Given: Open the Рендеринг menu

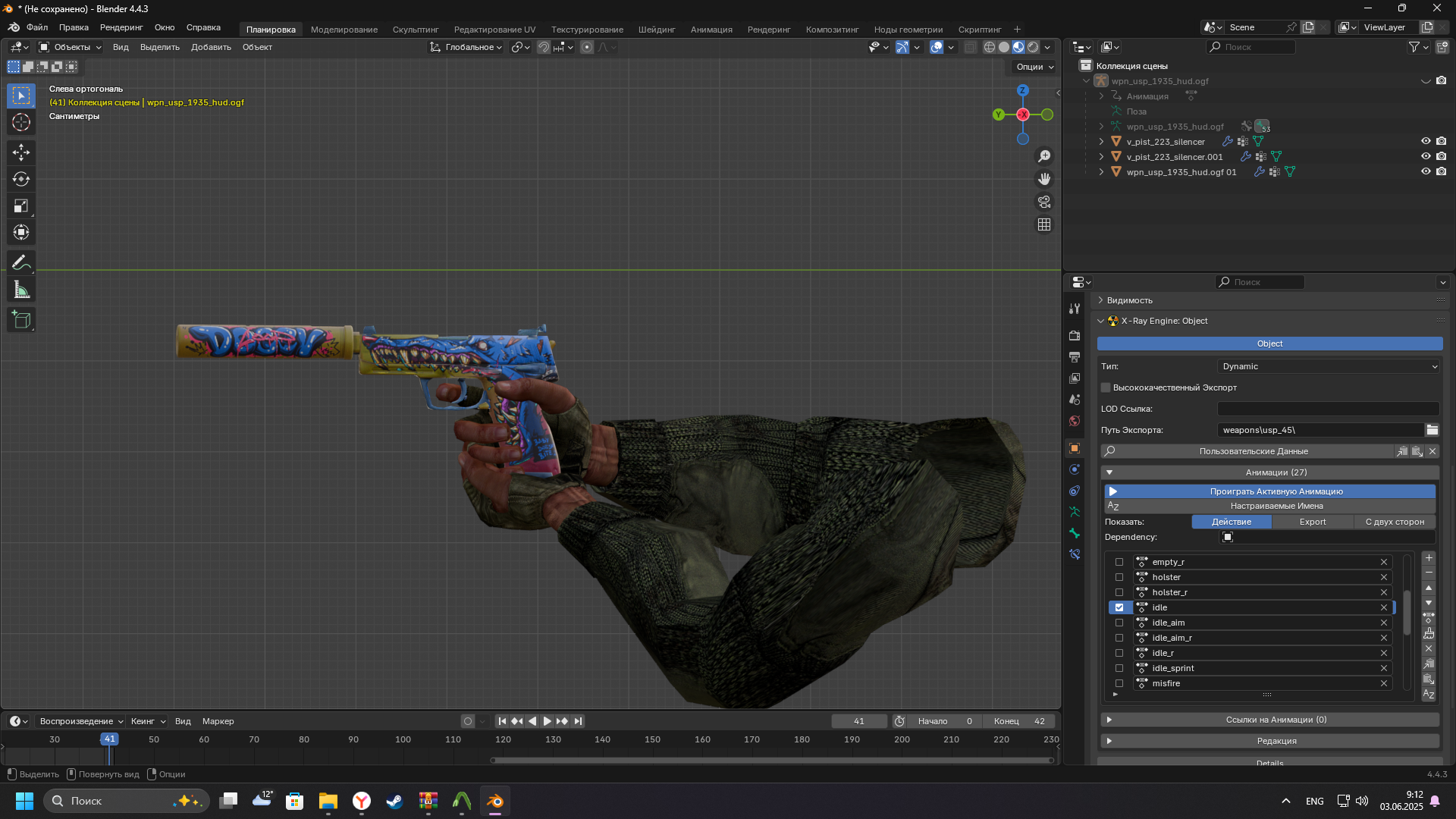Looking at the screenshot, I should tap(121, 27).
